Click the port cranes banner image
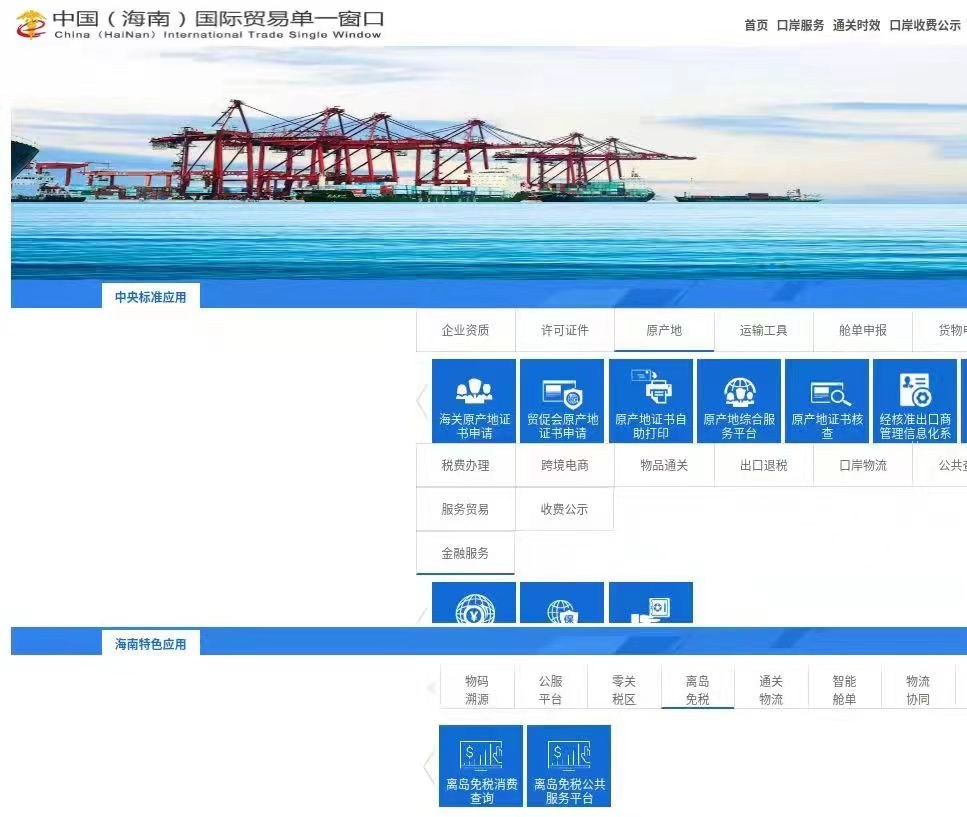Viewport: 967px width, 817px height. pyautogui.click(x=488, y=163)
